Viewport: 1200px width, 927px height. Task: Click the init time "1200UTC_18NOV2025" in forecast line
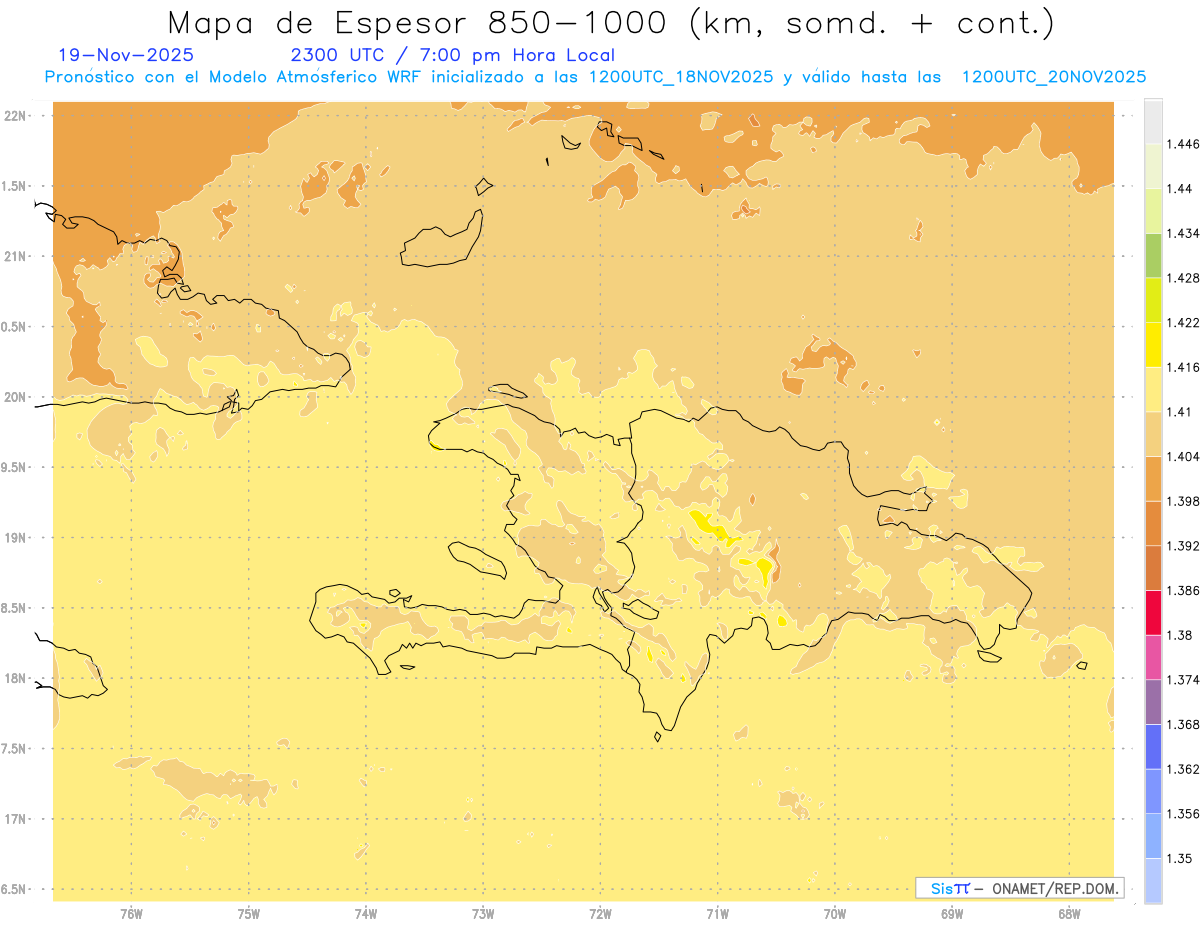pyautogui.click(x=681, y=77)
